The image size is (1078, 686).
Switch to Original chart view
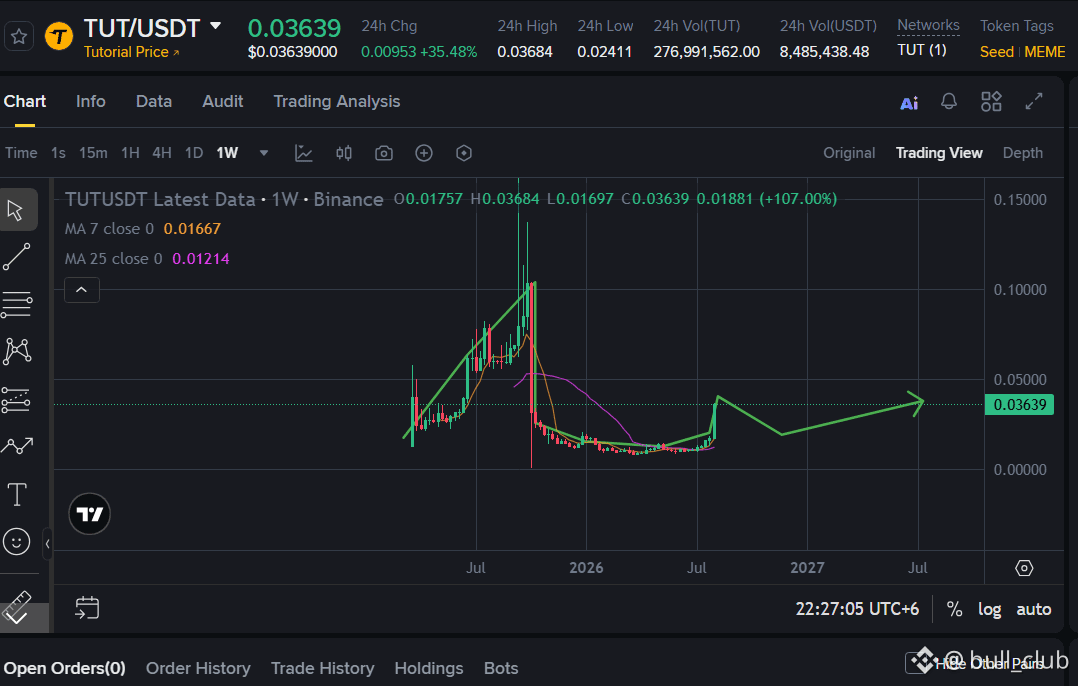click(849, 153)
